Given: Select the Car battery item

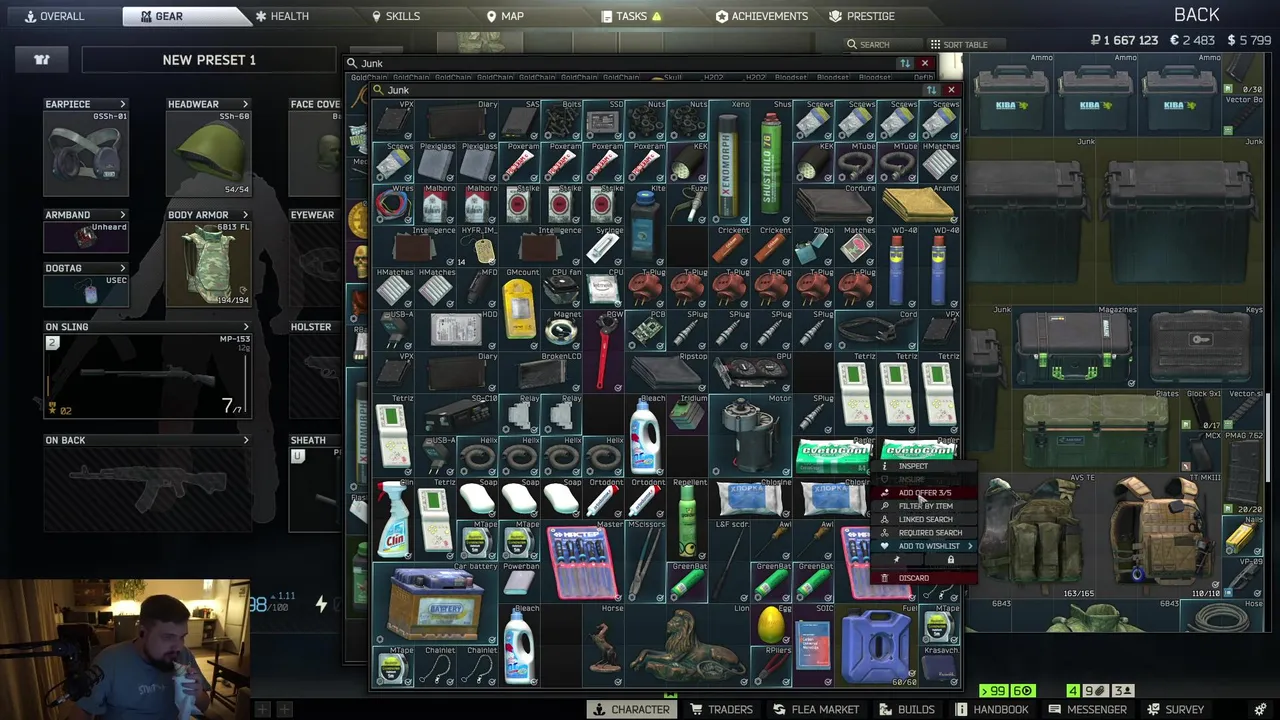Looking at the screenshot, I should coord(435,603).
